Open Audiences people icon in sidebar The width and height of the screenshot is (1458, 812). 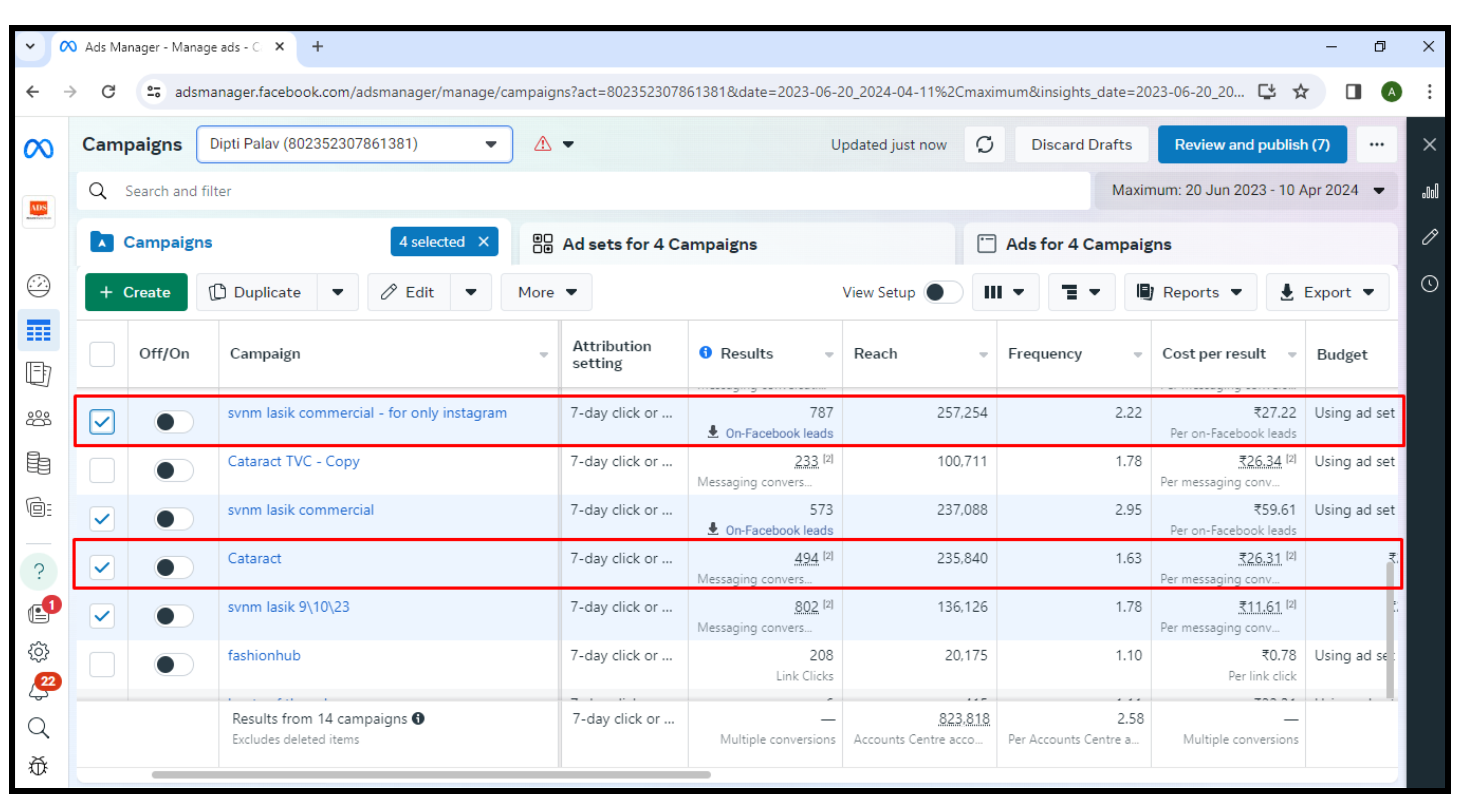38,419
